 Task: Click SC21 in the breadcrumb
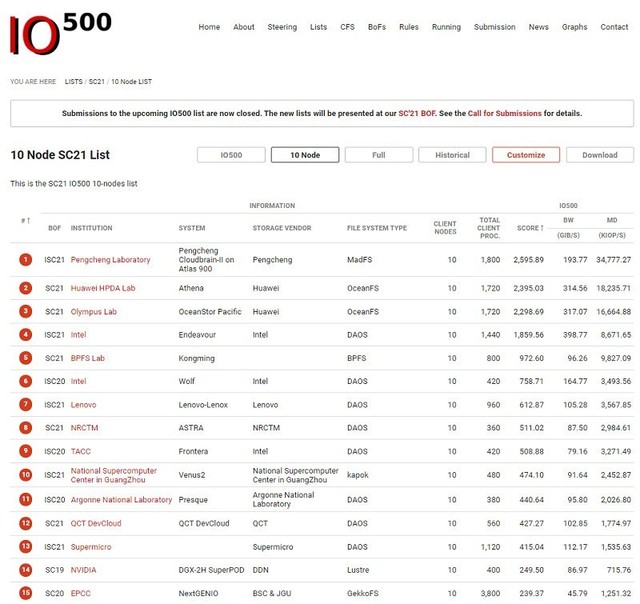[x=97, y=82]
